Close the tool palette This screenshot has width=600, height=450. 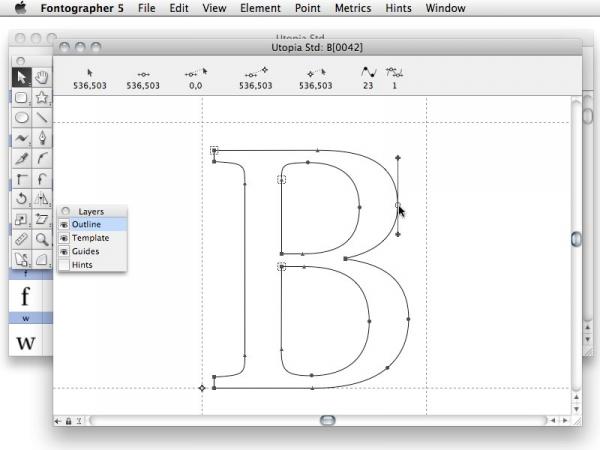[x=21, y=61]
